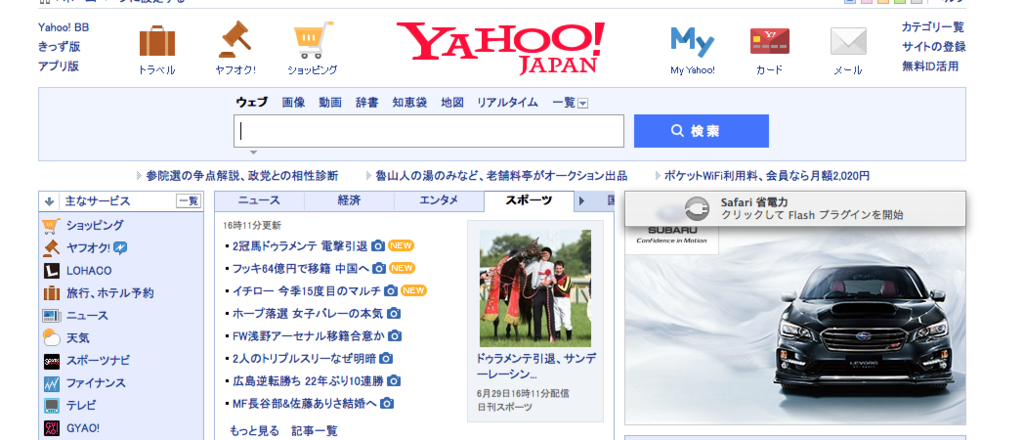
Task: Switch search to 動画
Action: pyautogui.click(x=330, y=102)
